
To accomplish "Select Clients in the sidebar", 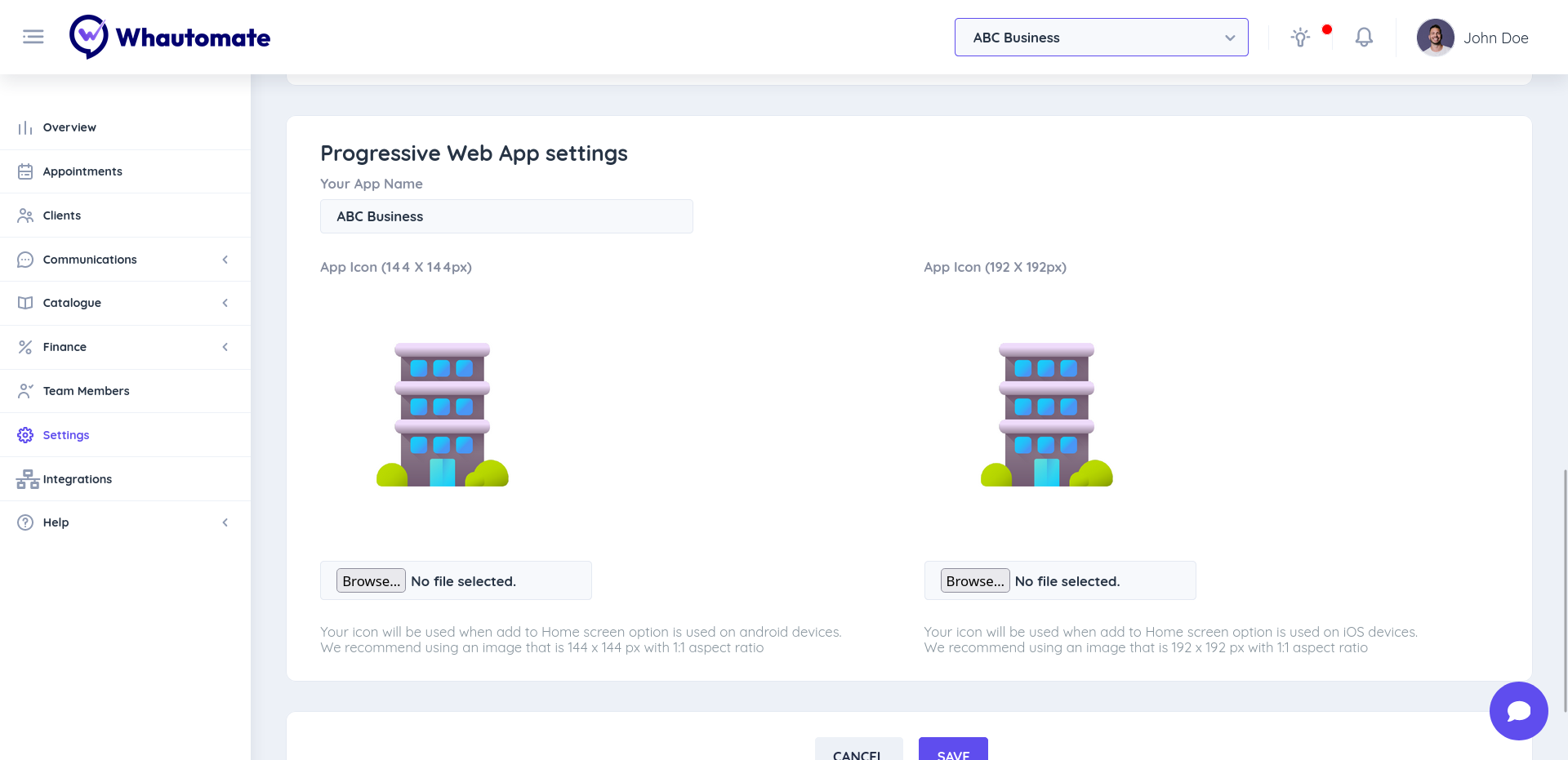I will tap(62, 216).
